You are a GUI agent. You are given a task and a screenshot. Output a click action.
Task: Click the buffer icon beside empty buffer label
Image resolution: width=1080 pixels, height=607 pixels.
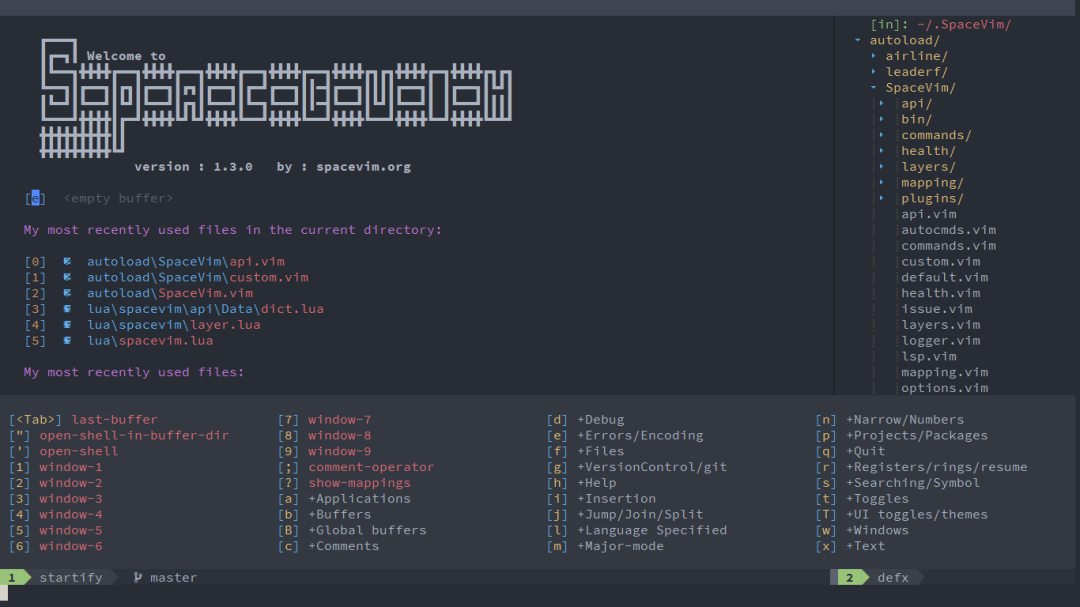point(34,198)
